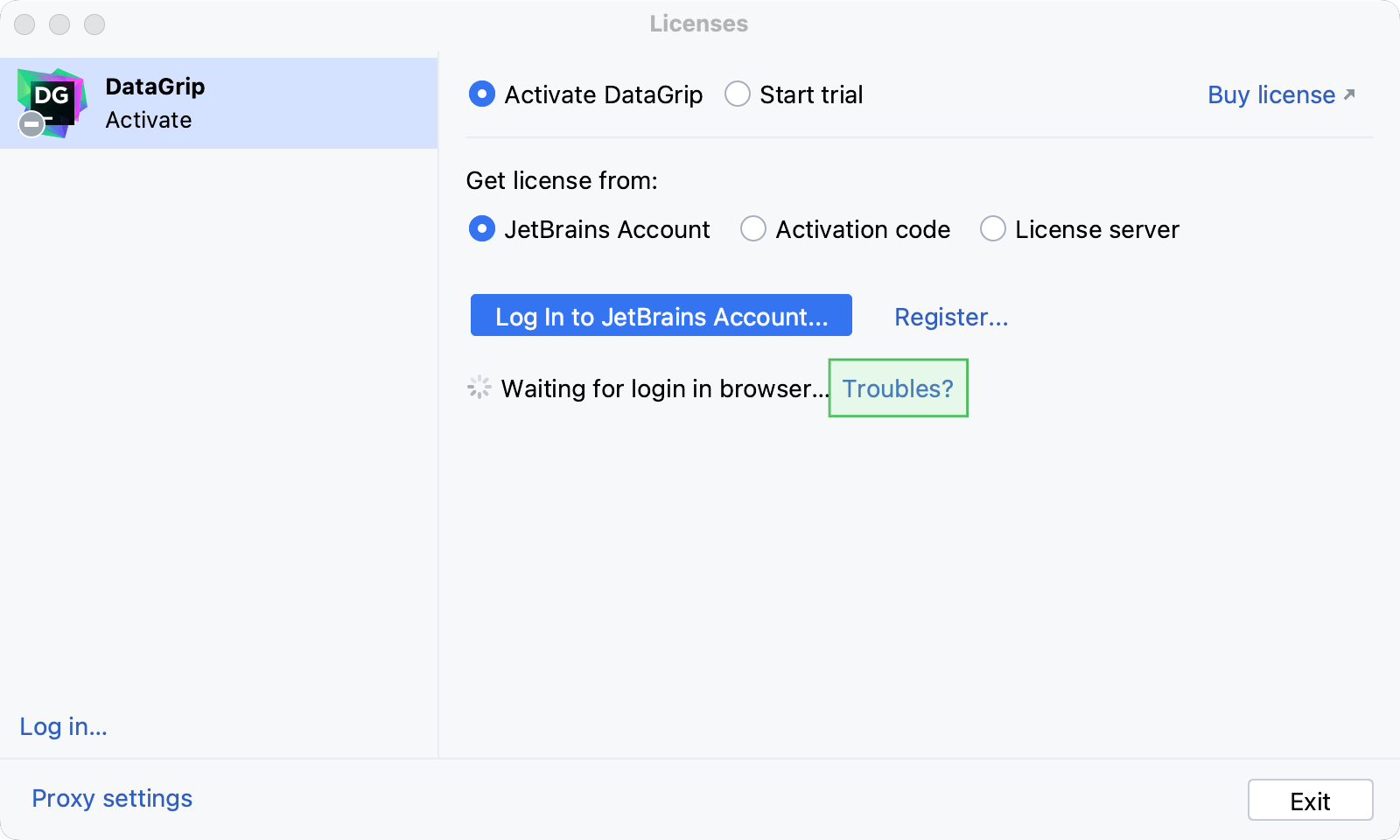Click the Waiting for login in browser text

click(x=663, y=388)
